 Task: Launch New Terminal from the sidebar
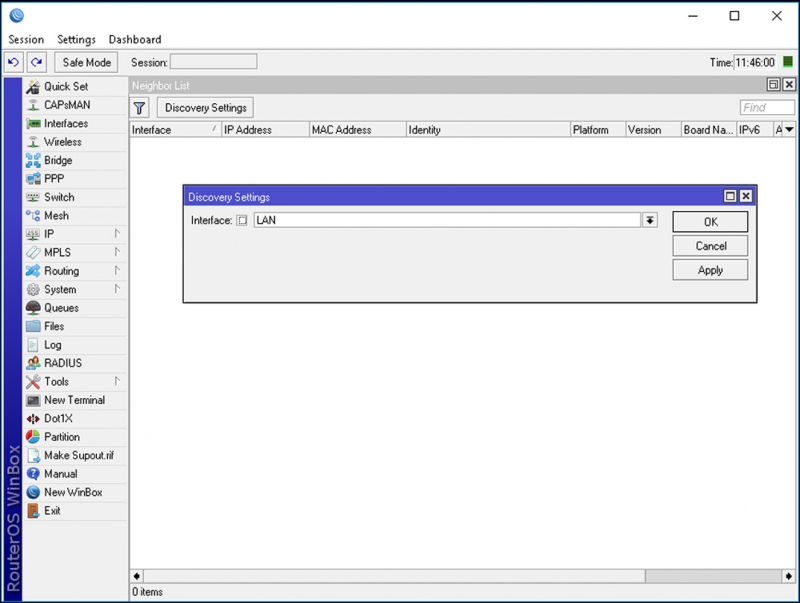pos(74,400)
